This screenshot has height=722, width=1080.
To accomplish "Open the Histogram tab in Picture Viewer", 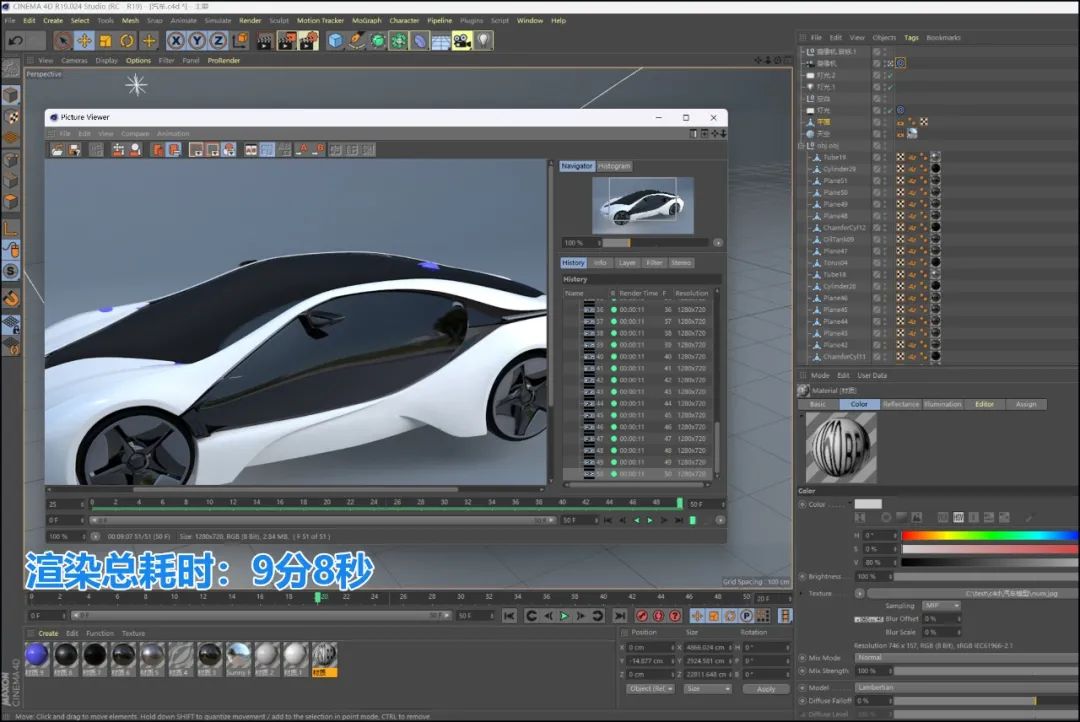I will [614, 166].
